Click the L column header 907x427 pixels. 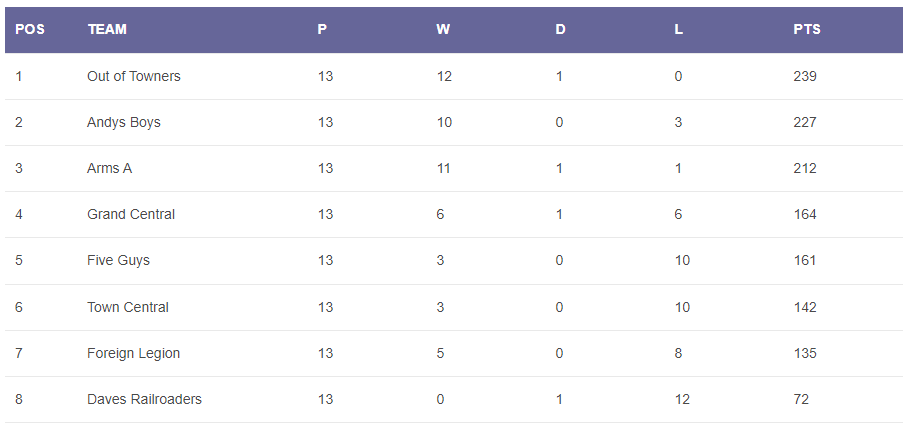(679, 29)
